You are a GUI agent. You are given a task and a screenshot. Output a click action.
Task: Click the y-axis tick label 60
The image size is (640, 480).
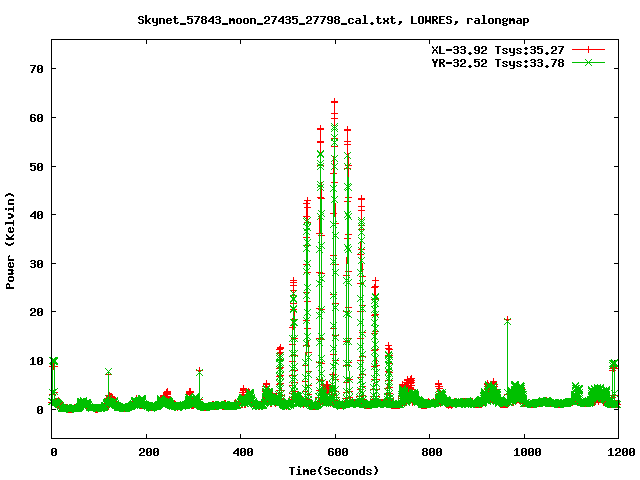(36, 118)
